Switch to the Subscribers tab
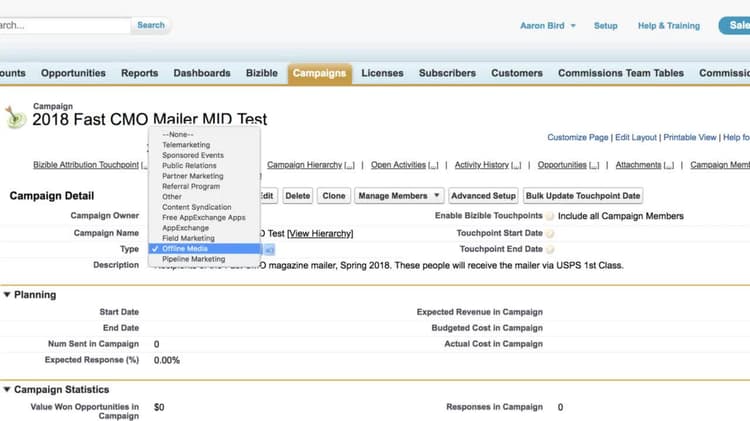Image resolution: width=750 pixels, height=421 pixels. tap(447, 73)
